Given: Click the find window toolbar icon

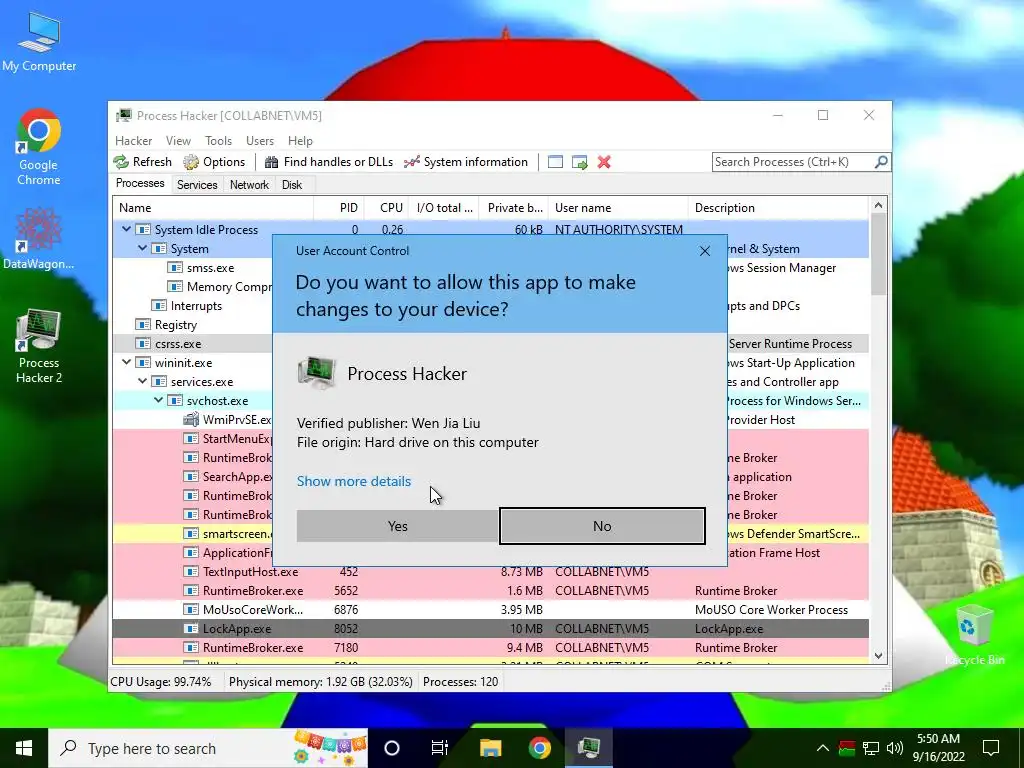Looking at the screenshot, I should (555, 162).
